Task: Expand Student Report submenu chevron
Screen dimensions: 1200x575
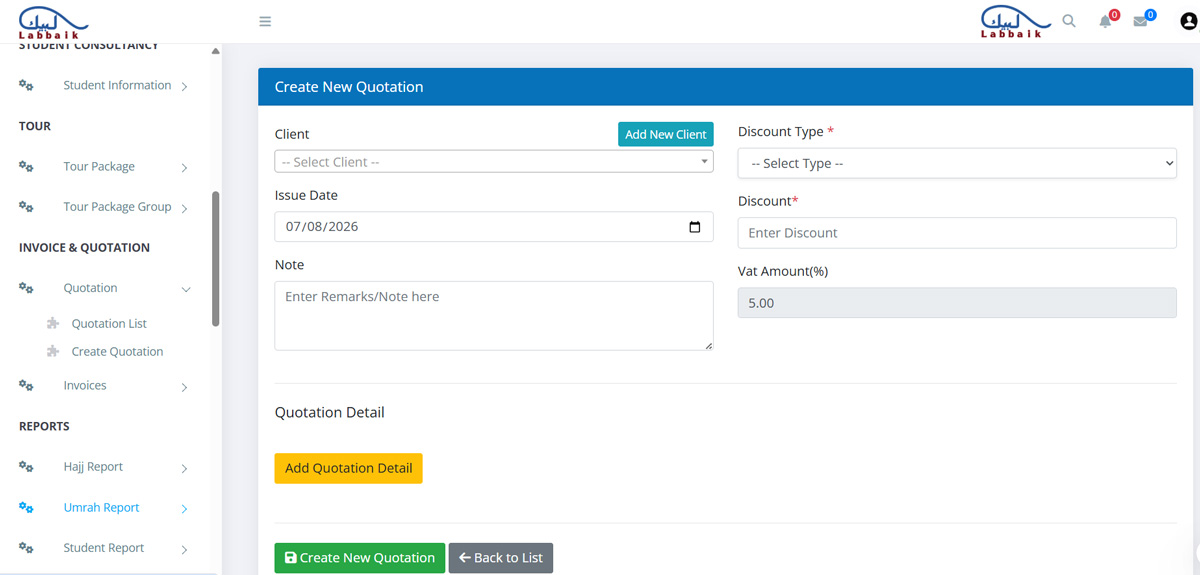Action: pyautogui.click(x=185, y=549)
